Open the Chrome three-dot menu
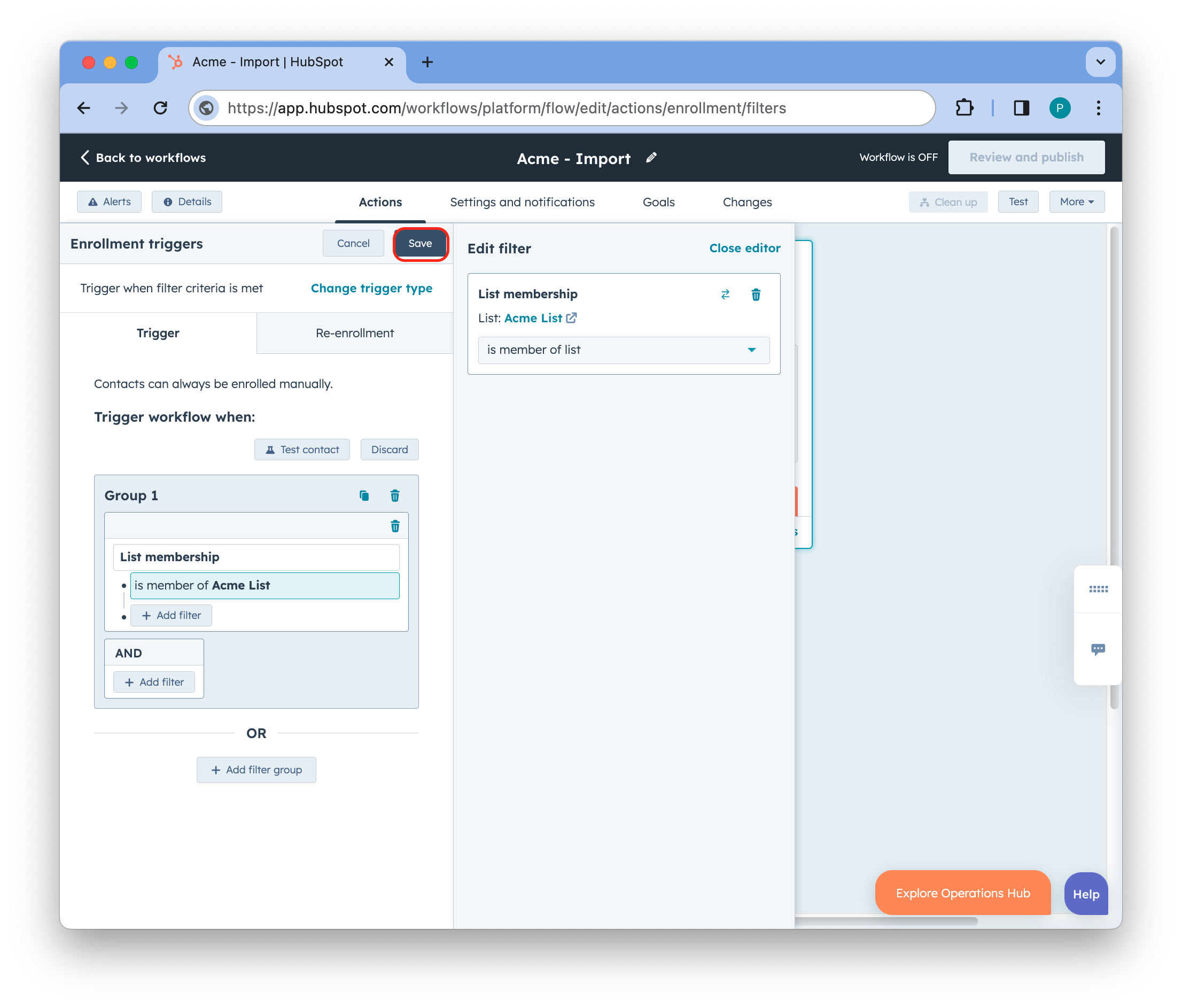The height and width of the screenshot is (1008, 1182). [x=1098, y=108]
